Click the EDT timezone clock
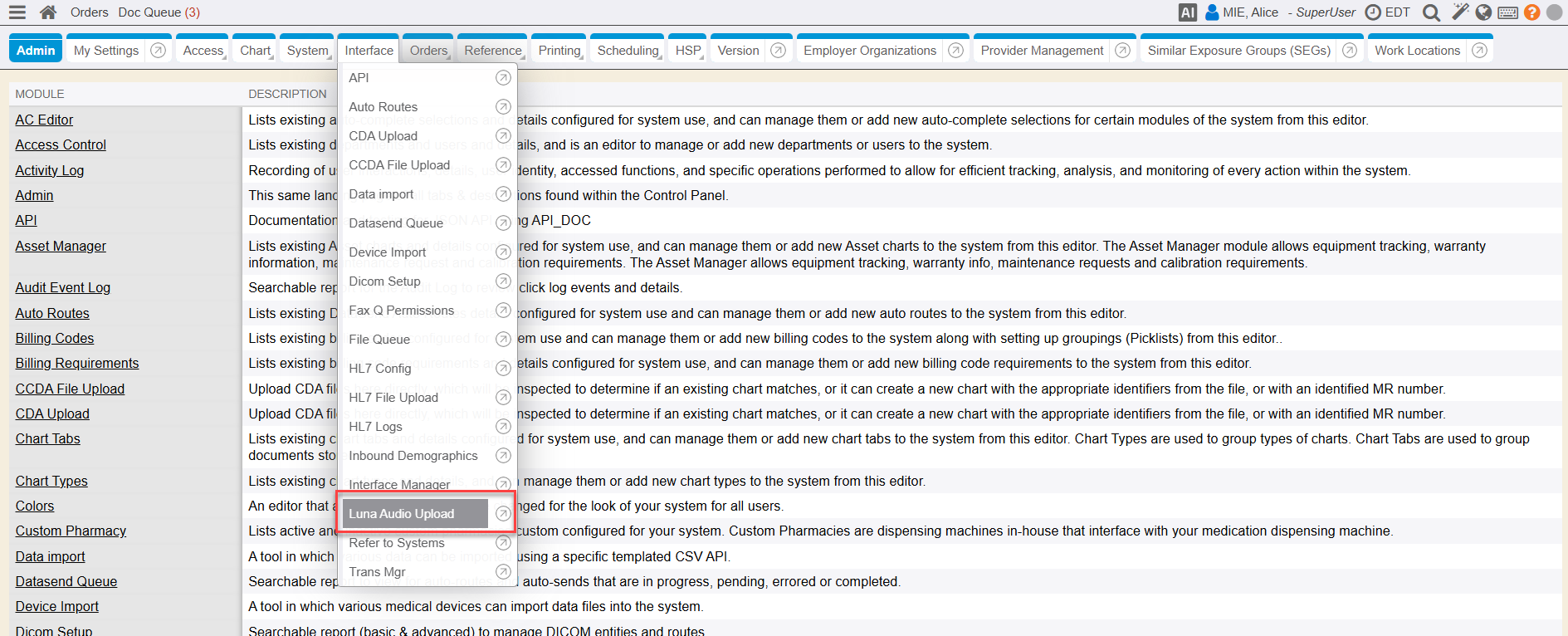The width and height of the screenshot is (1568, 636). (x=1389, y=12)
